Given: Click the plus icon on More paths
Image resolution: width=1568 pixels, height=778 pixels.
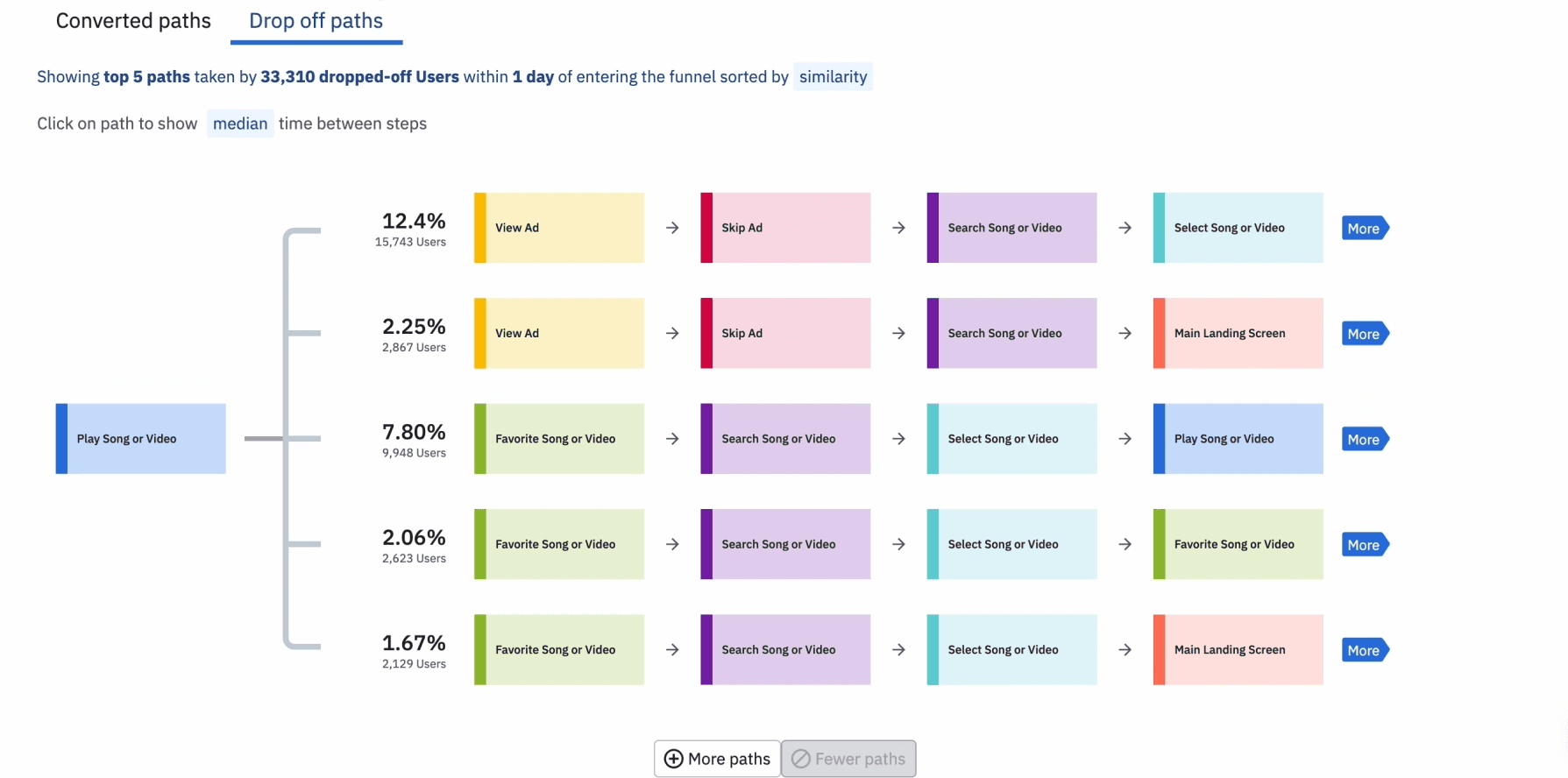Looking at the screenshot, I should [673, 759].
